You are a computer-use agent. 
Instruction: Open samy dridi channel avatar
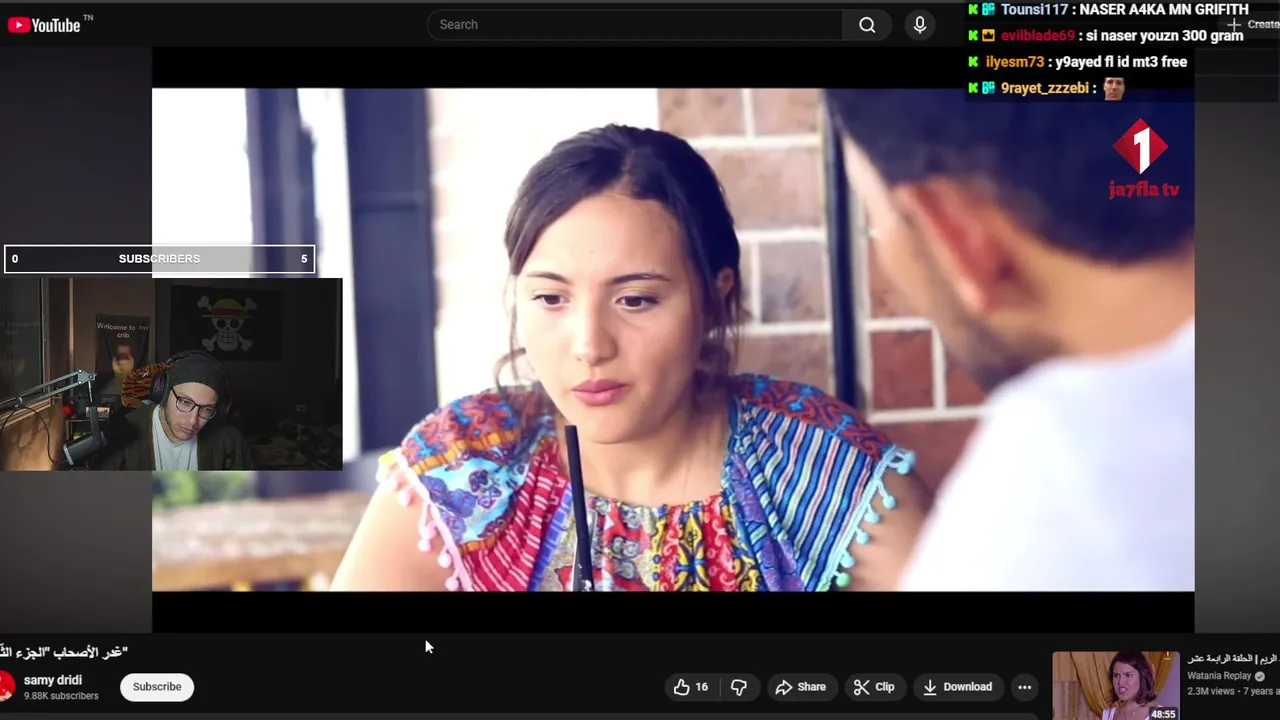coord(6,686)
